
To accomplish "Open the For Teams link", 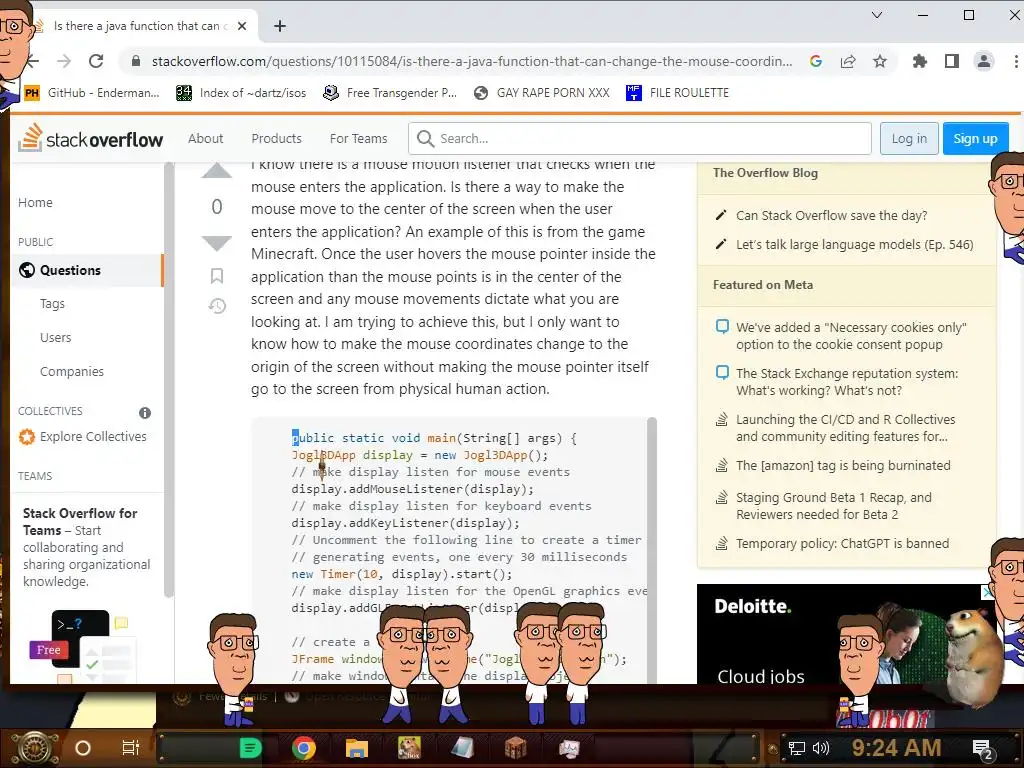I will point(359,138).
